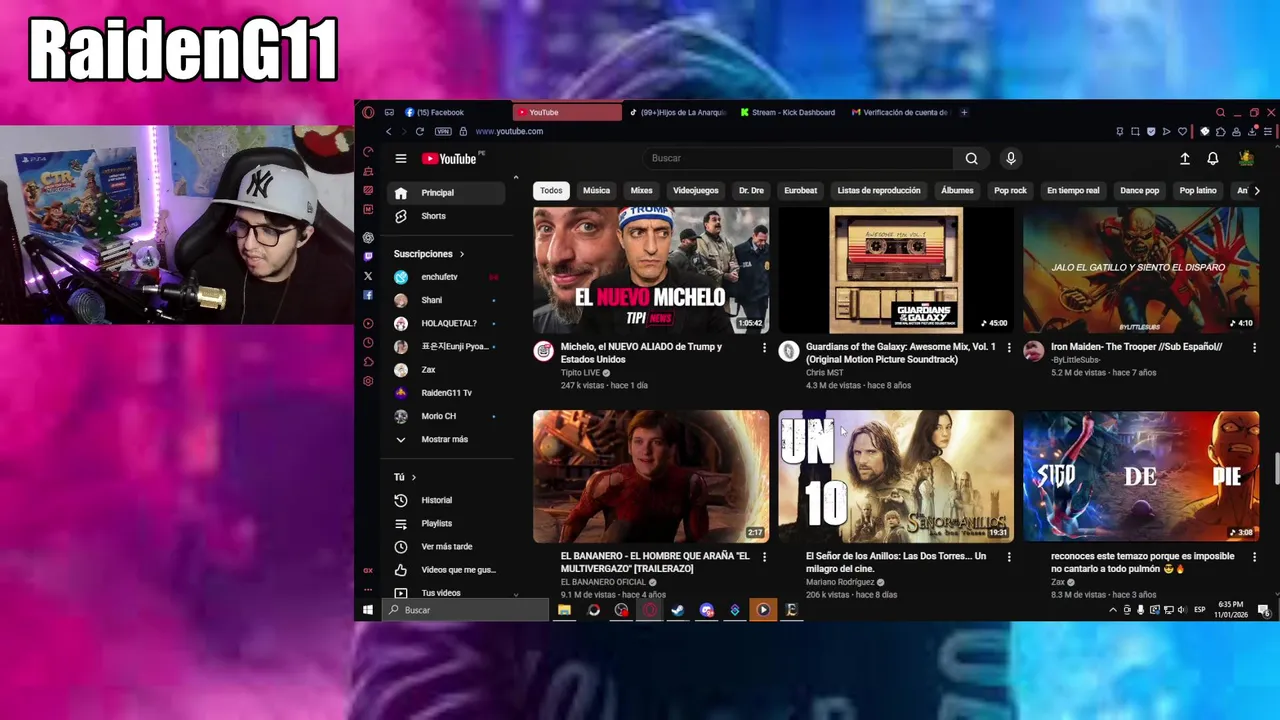Go back with the browser back arrow
1280x720 pixels.
[389, 131]
